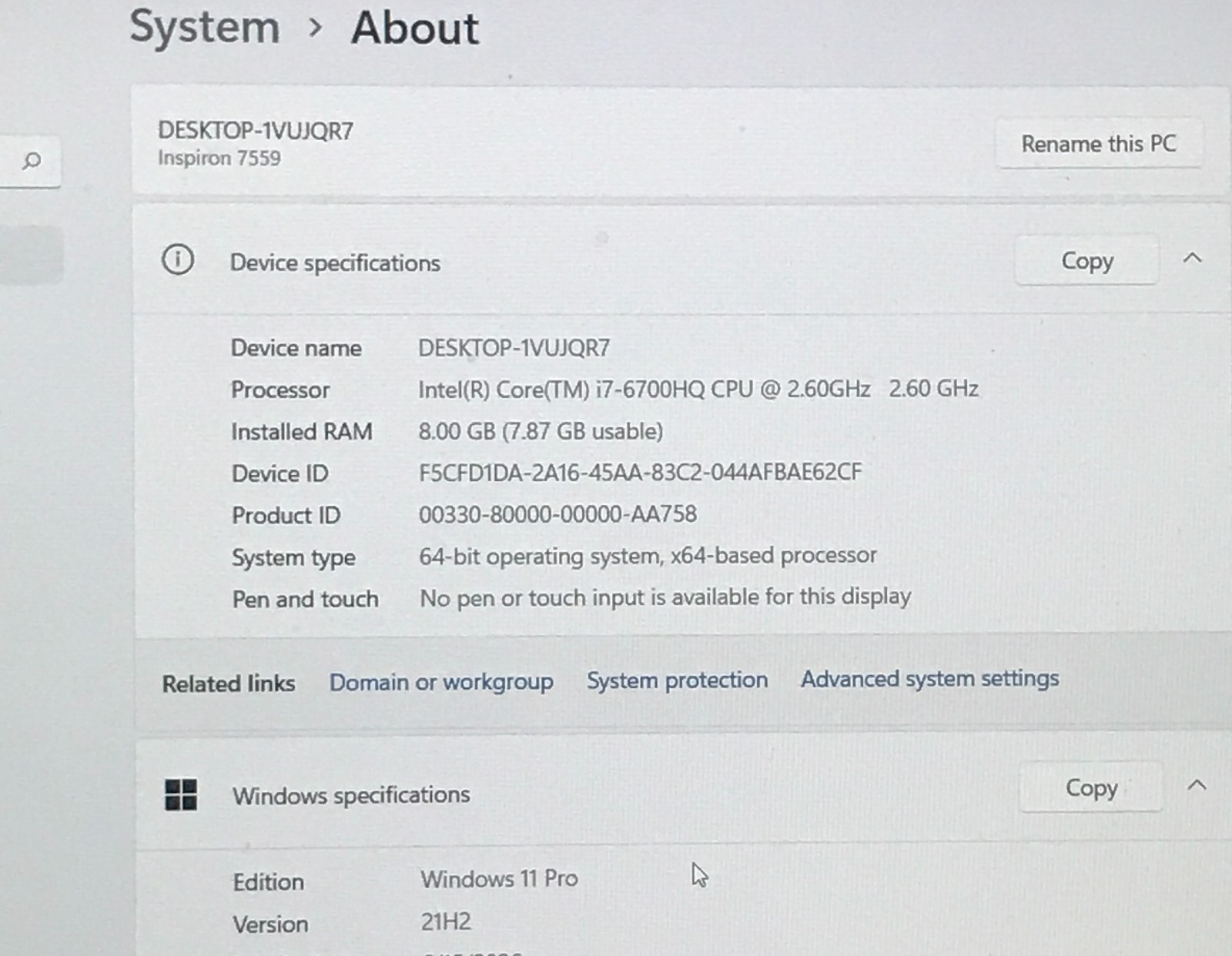The height and width of the screenshot is (956, 1232).
Task: Click the Installed RAM label
Action: pyautogui.click(x=302, y=431)
